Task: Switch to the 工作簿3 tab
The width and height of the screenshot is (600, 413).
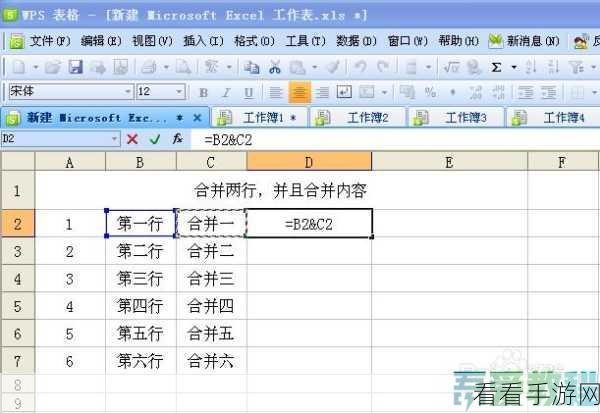Action: point(456,117)
